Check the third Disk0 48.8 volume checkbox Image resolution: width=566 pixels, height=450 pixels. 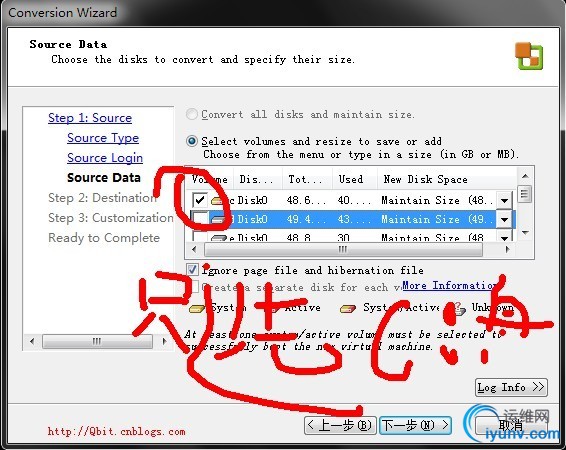200,236
